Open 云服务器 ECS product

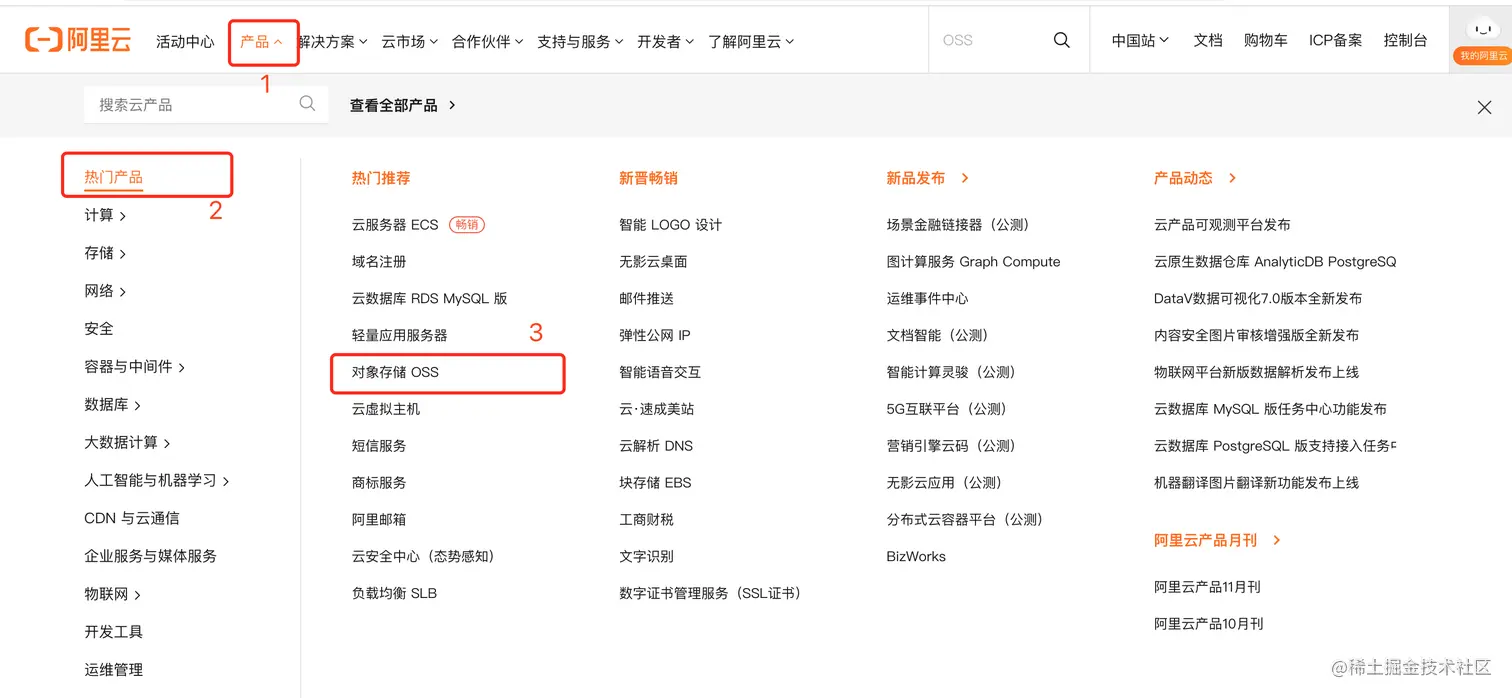click(x=395, y=225)
